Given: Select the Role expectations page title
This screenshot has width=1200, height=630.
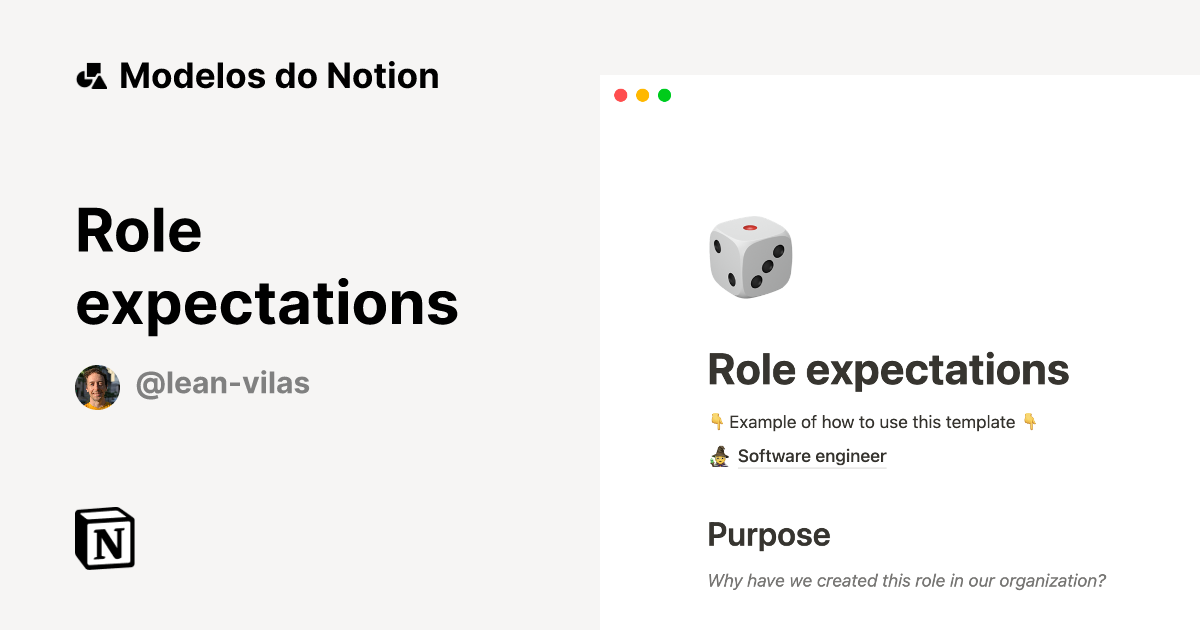Looking at the screenshot, I should point(888,369).
